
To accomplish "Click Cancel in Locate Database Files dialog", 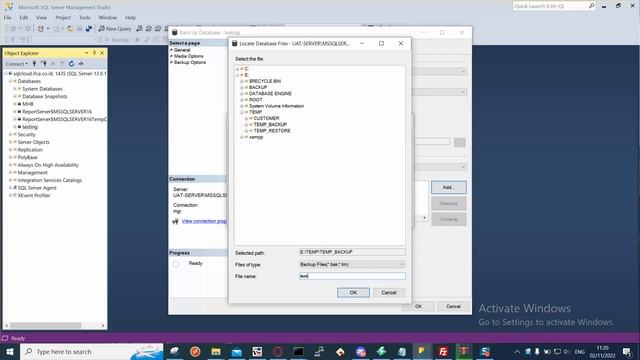I will point(389,293).
